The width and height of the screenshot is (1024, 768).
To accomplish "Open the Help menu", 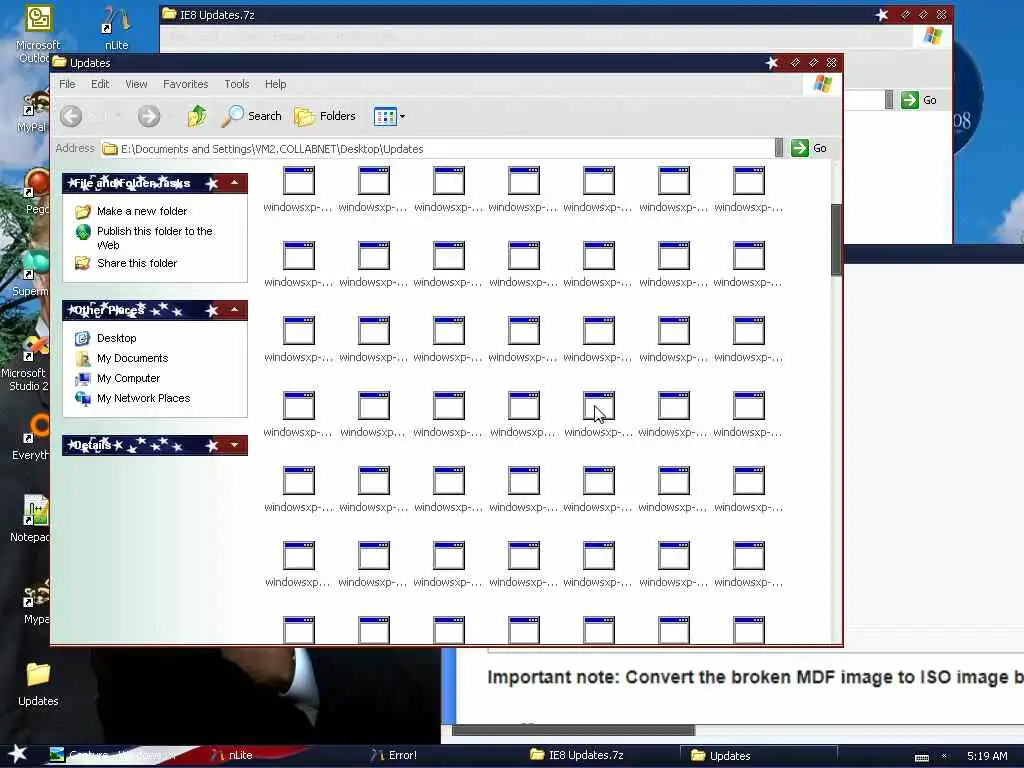I will 276,84.
